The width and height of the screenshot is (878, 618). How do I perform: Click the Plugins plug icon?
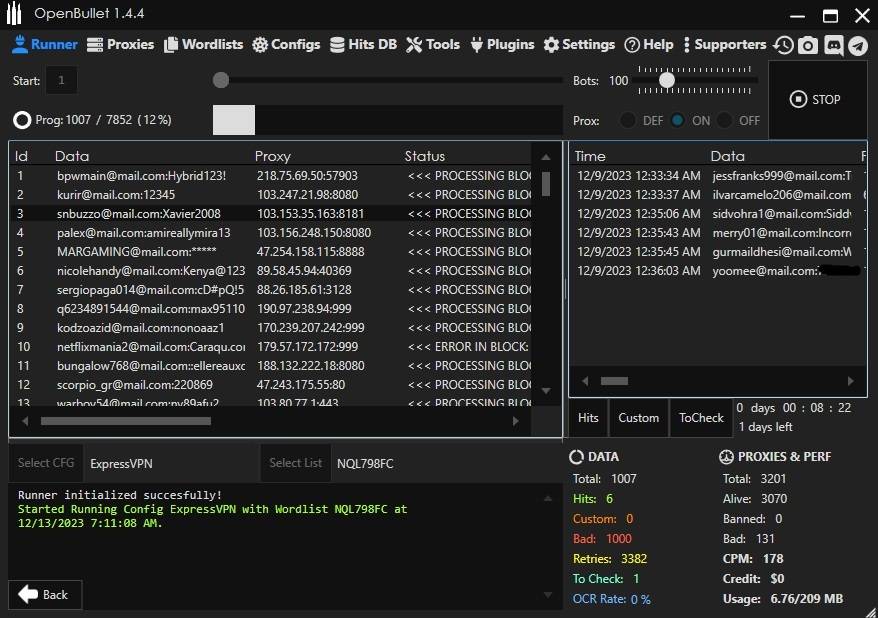click(x=477, y=45)
